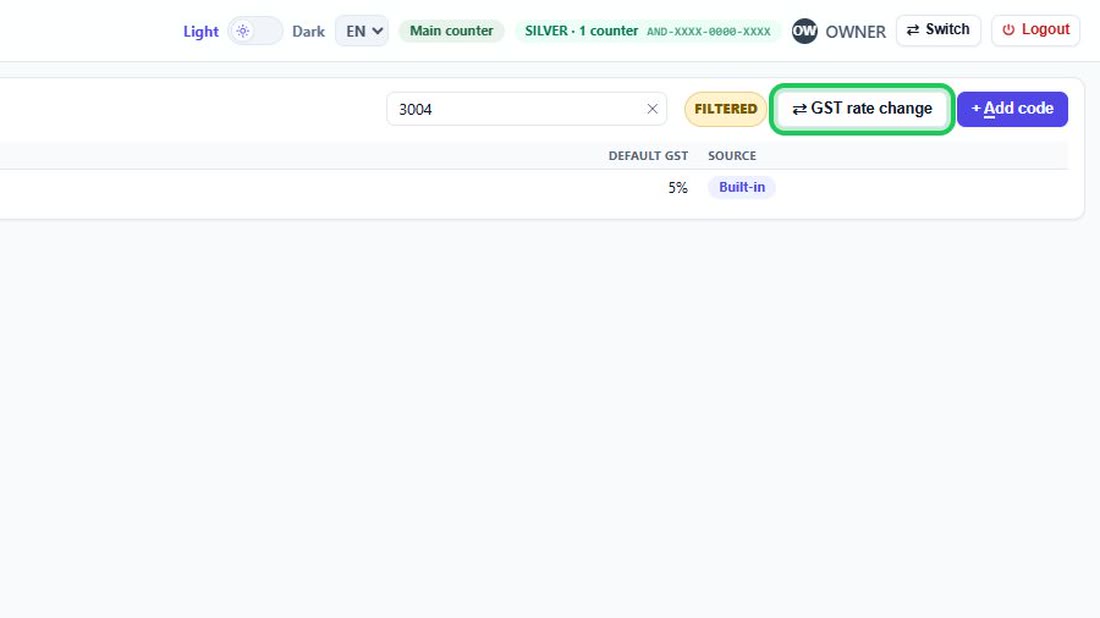Toggle the Light/Dark theme switch
This screenshot has height=618, width=1100.
coord(255,31)
